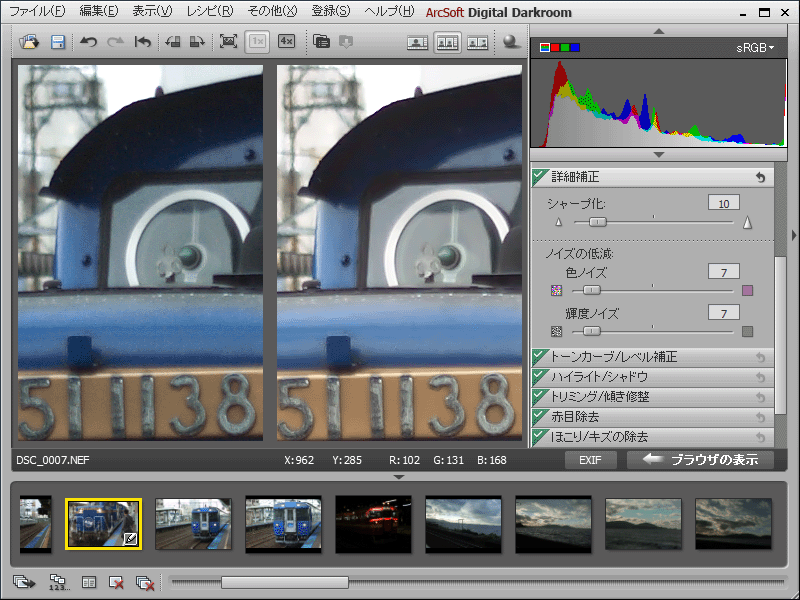800x600 pixels.
Task: Click the open file folder icon
Action: pyautogui.click(x=29, y=42)
